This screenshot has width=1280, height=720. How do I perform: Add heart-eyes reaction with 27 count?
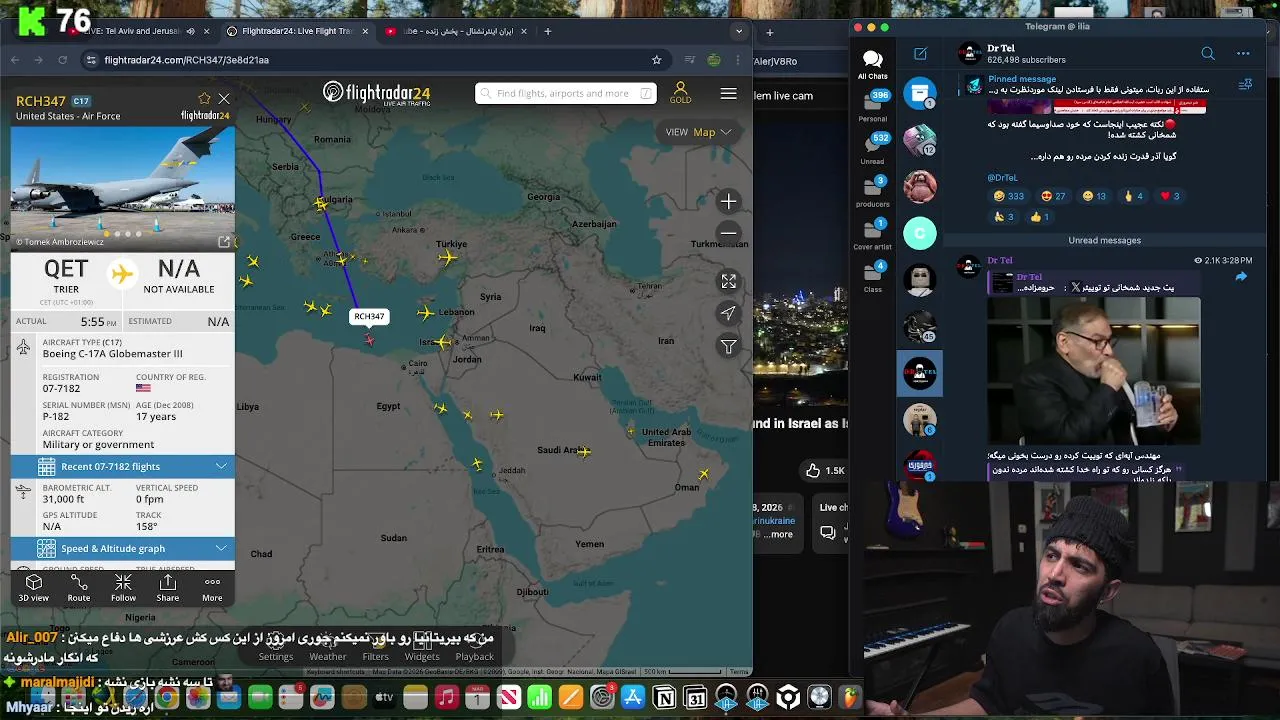click(1054, 196)
